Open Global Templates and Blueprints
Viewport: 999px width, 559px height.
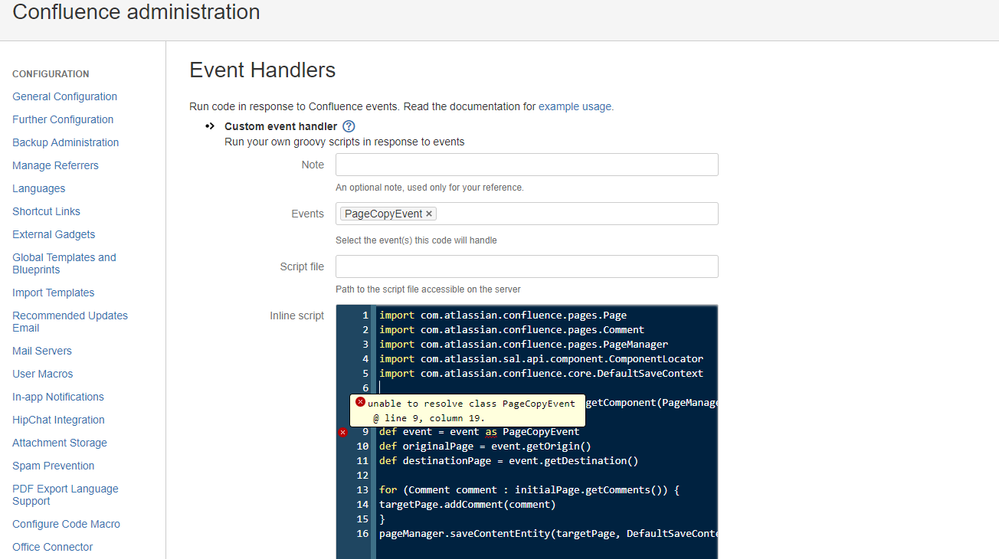tap(64, 263)
